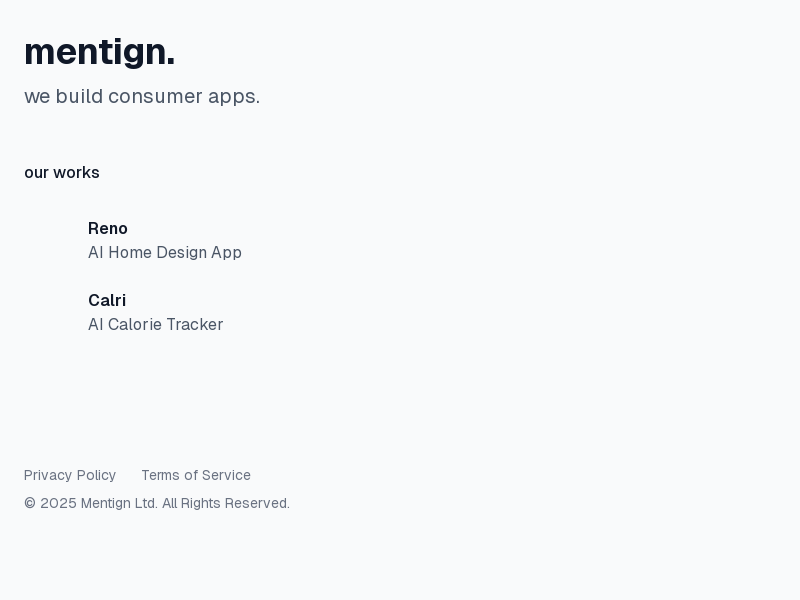Click the mentign. logo heading
800x600 pixels.
(99, 52)
